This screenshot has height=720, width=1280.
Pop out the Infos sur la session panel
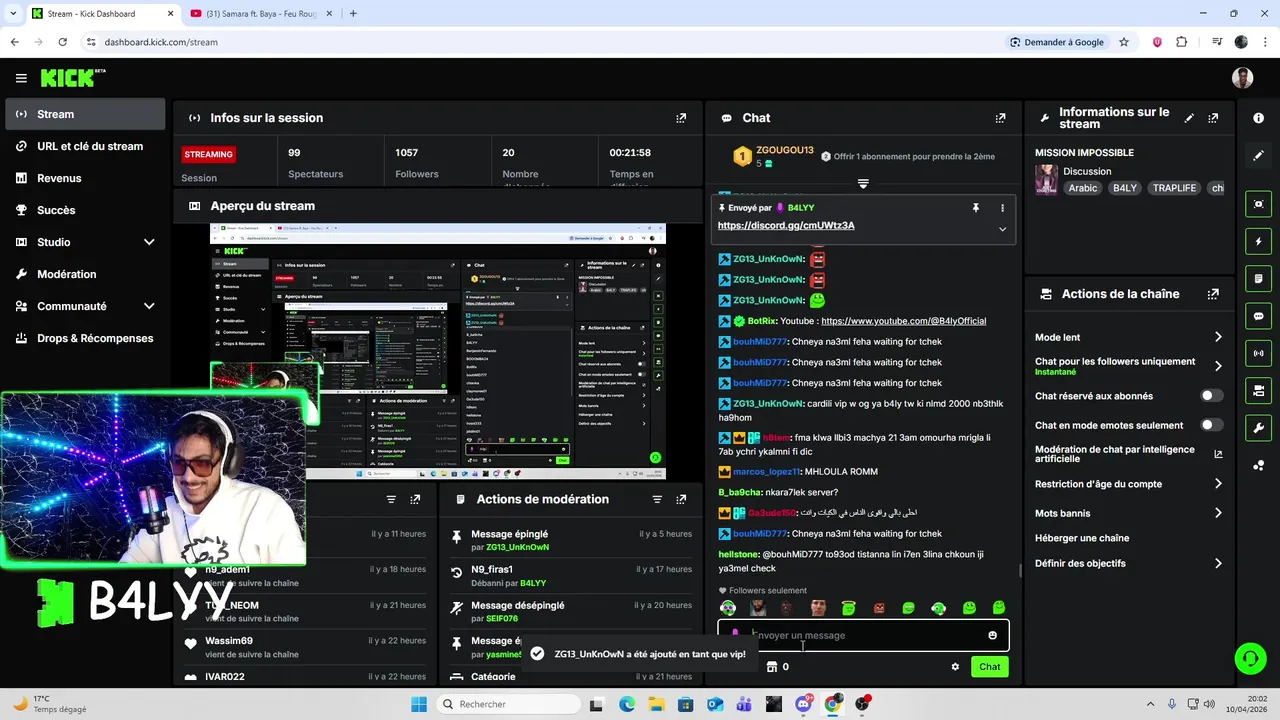point(681,118)
